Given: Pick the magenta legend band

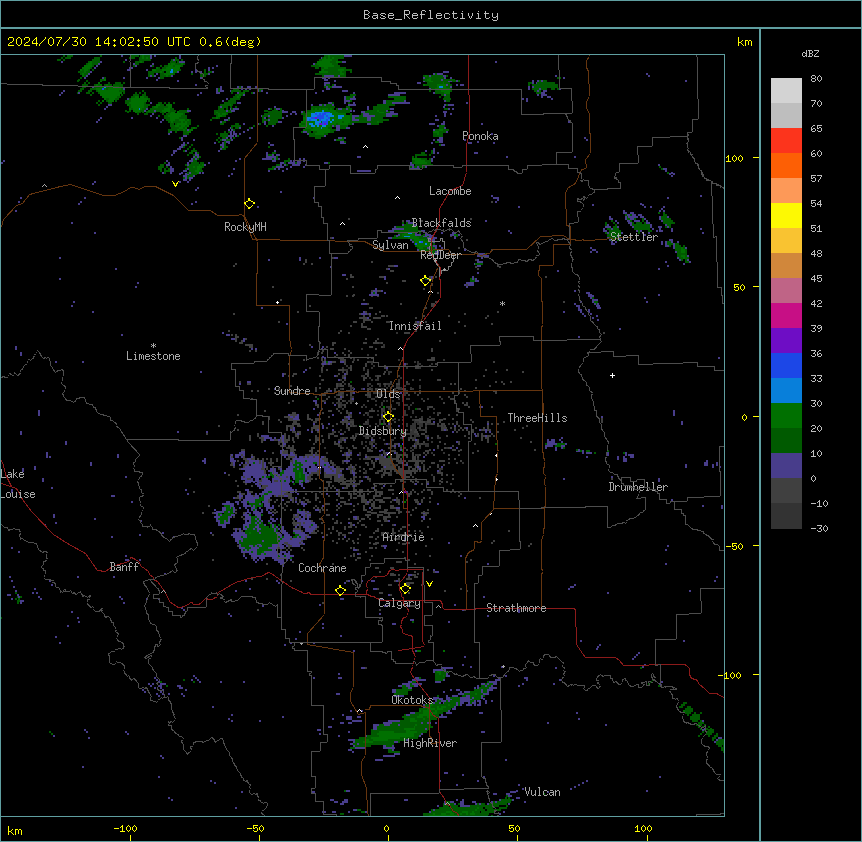Looking at the screenshot, I should [x=786, y=315].
